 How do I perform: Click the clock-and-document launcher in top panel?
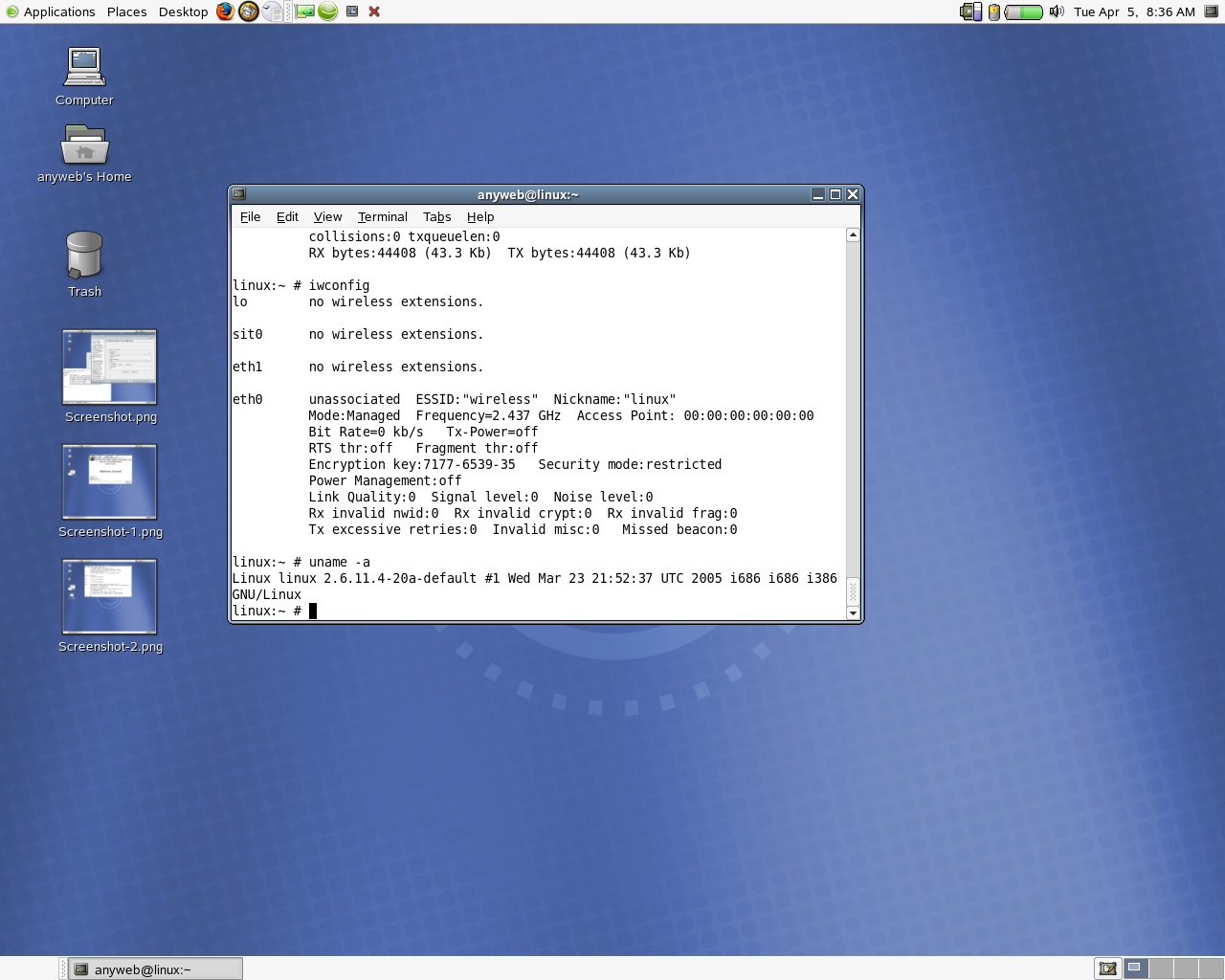click(x=274, y=11)
